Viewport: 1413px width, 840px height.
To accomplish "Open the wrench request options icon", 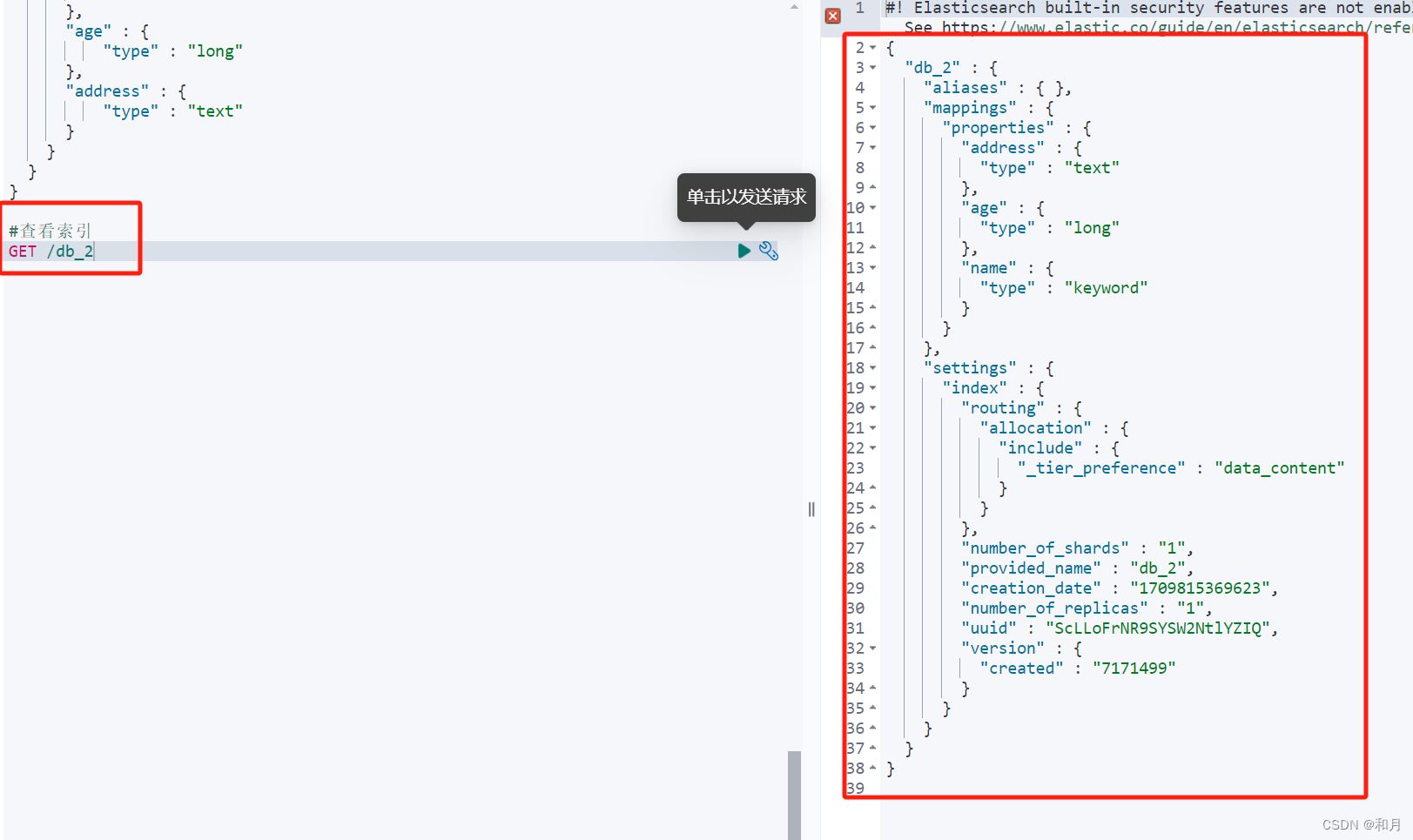I will 768,251.
